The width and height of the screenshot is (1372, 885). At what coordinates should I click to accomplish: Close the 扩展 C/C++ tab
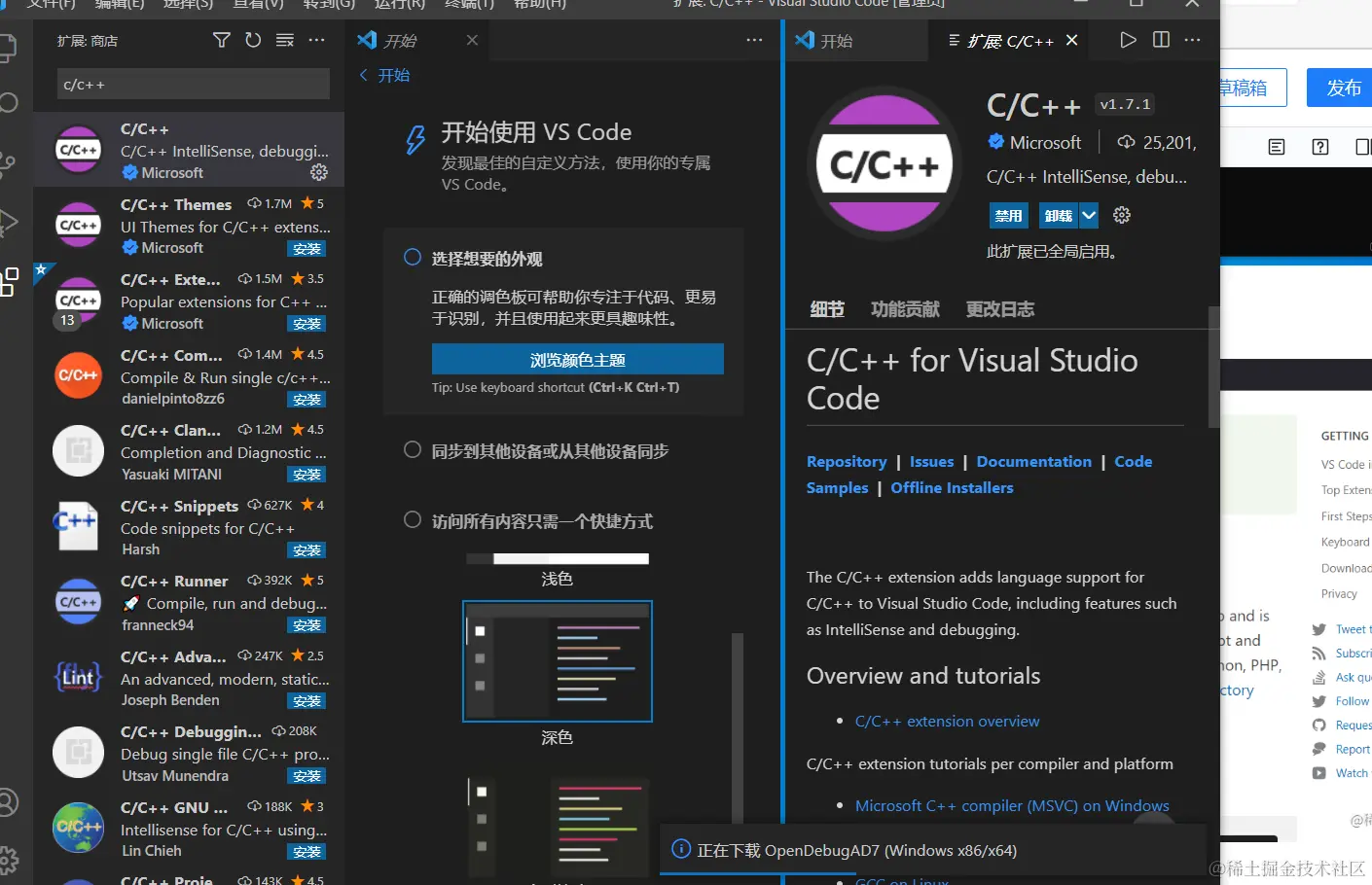1071,40
